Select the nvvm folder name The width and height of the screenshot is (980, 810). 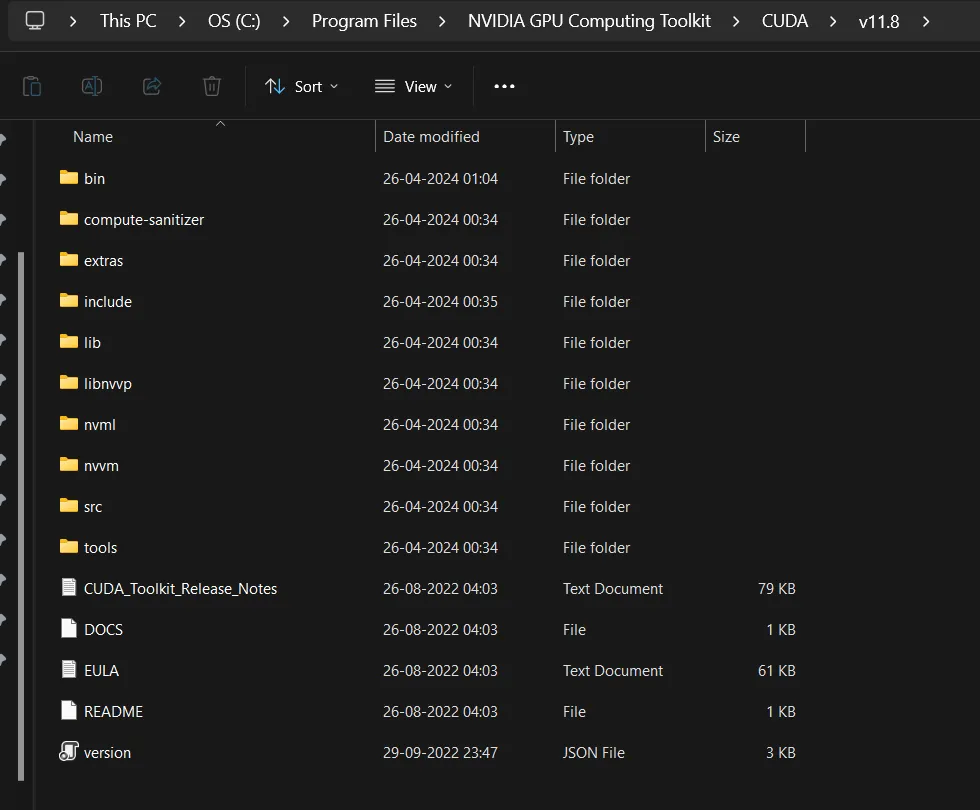point(101,466)
